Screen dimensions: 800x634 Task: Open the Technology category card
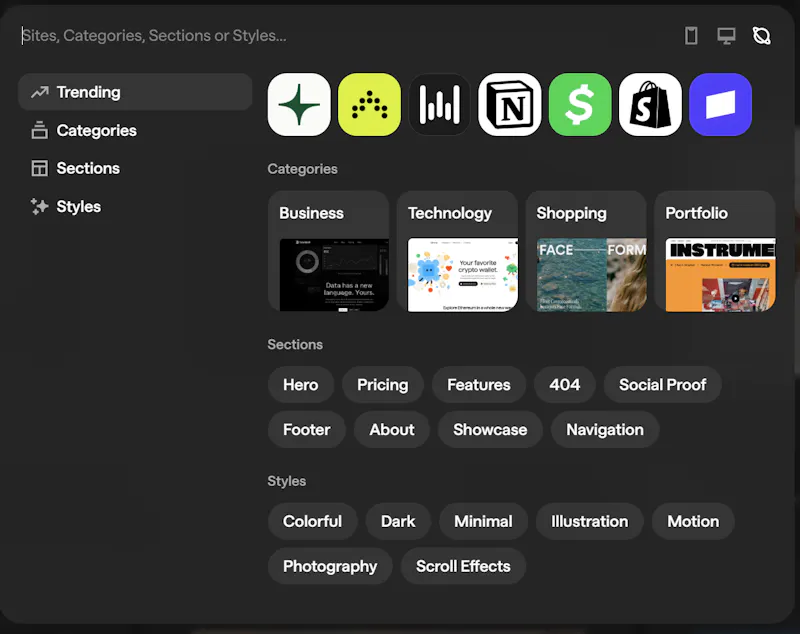click(x=458, y=251)
